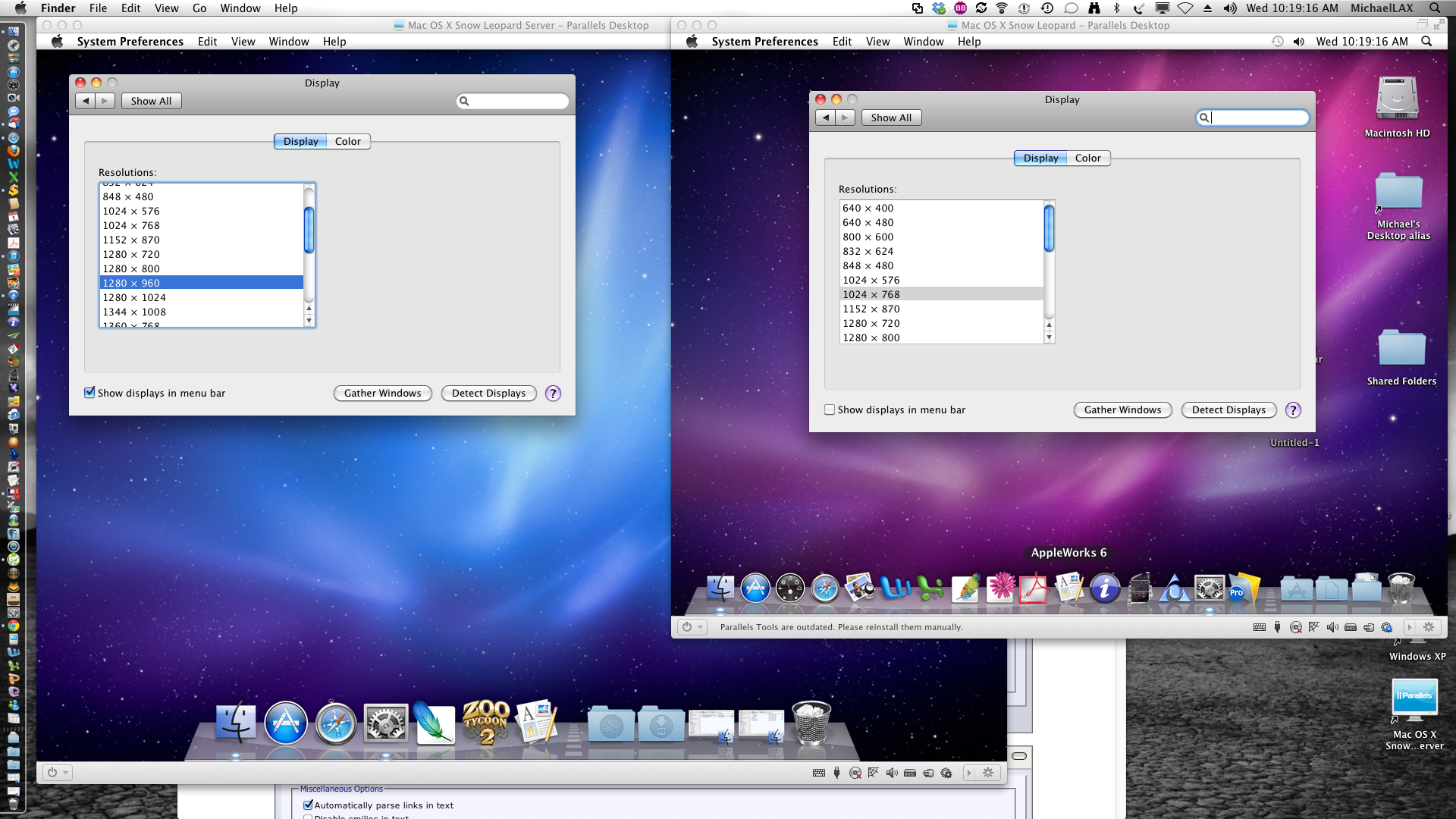Click search field in Server Display window

[x=513, y=101]
